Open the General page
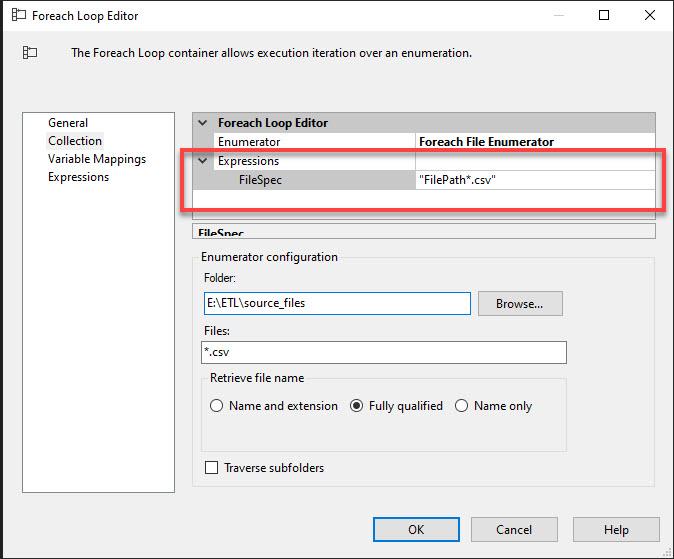674x559 pixels. [x=68, y=123]
